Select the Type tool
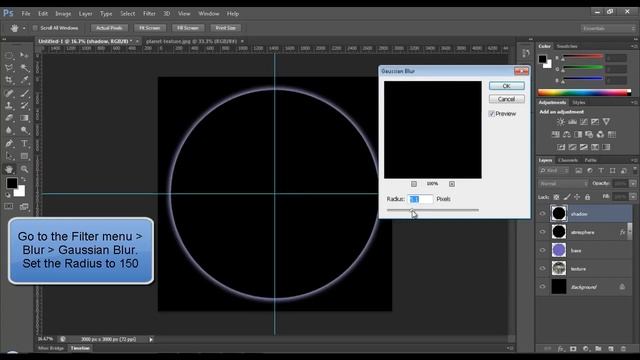The image size is (640, 360). click(24, 143)
